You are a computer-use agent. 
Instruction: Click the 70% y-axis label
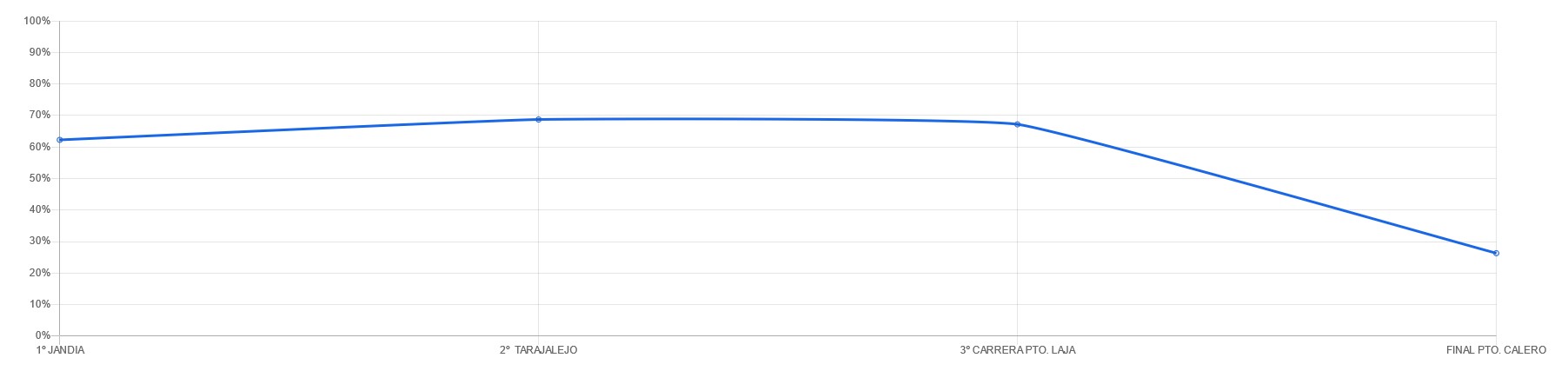[x=39, y=115]
